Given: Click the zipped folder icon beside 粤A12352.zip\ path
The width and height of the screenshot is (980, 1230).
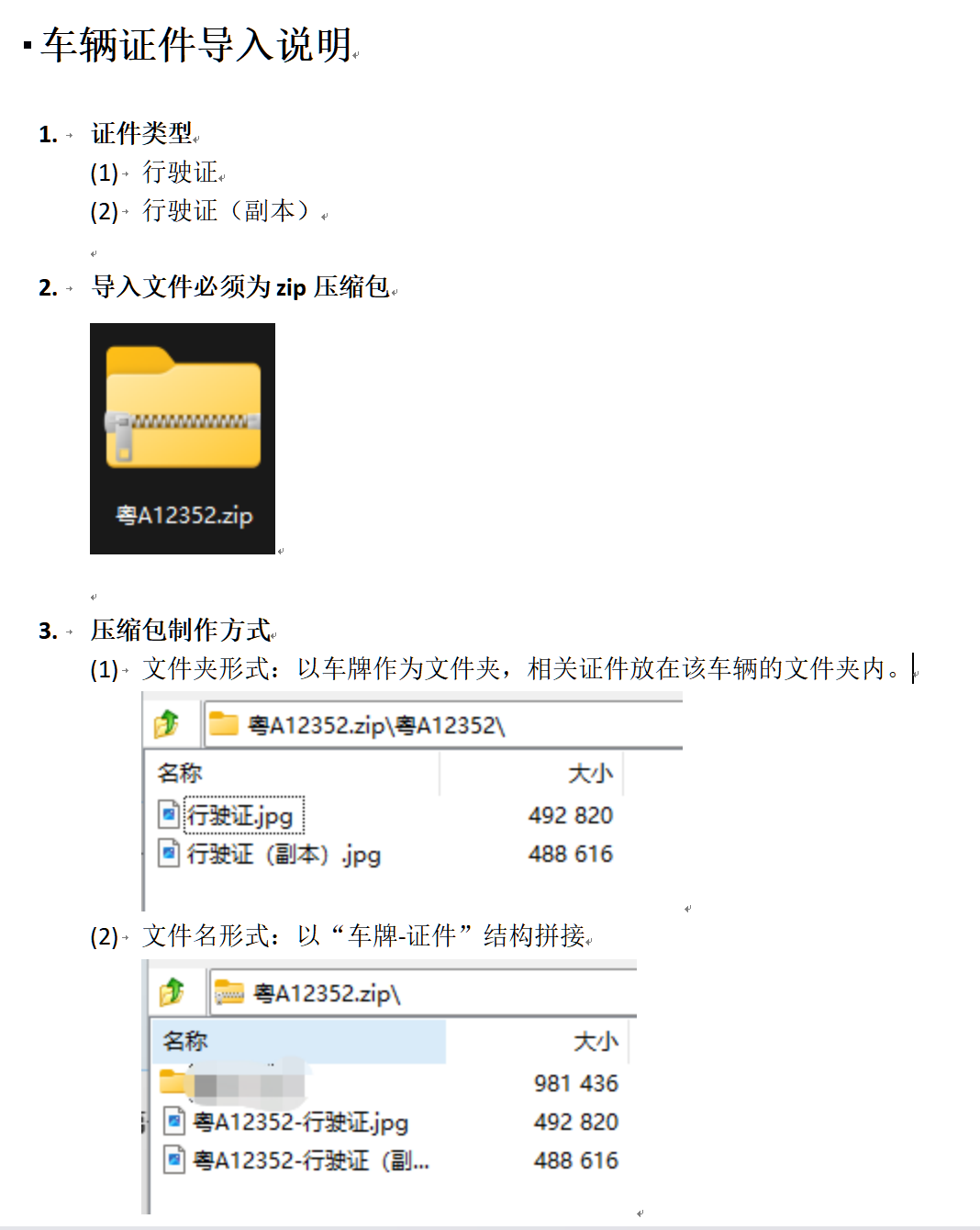Looking at the screenshot, I should (229, 992).
